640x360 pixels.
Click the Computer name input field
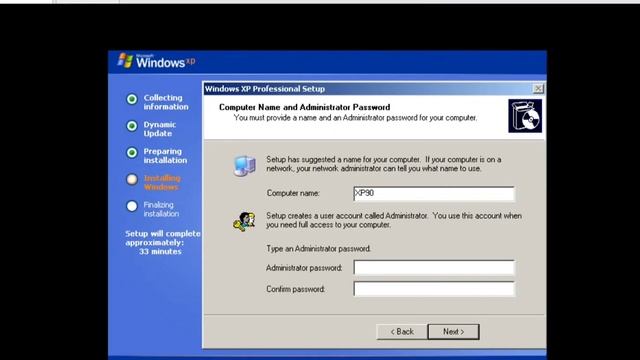pos(434,193)
